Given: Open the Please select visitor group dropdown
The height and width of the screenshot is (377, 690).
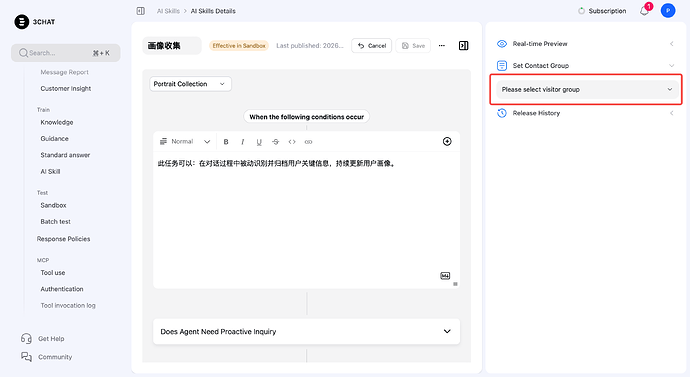Looking at the screenshot, I should click(586, 89).
